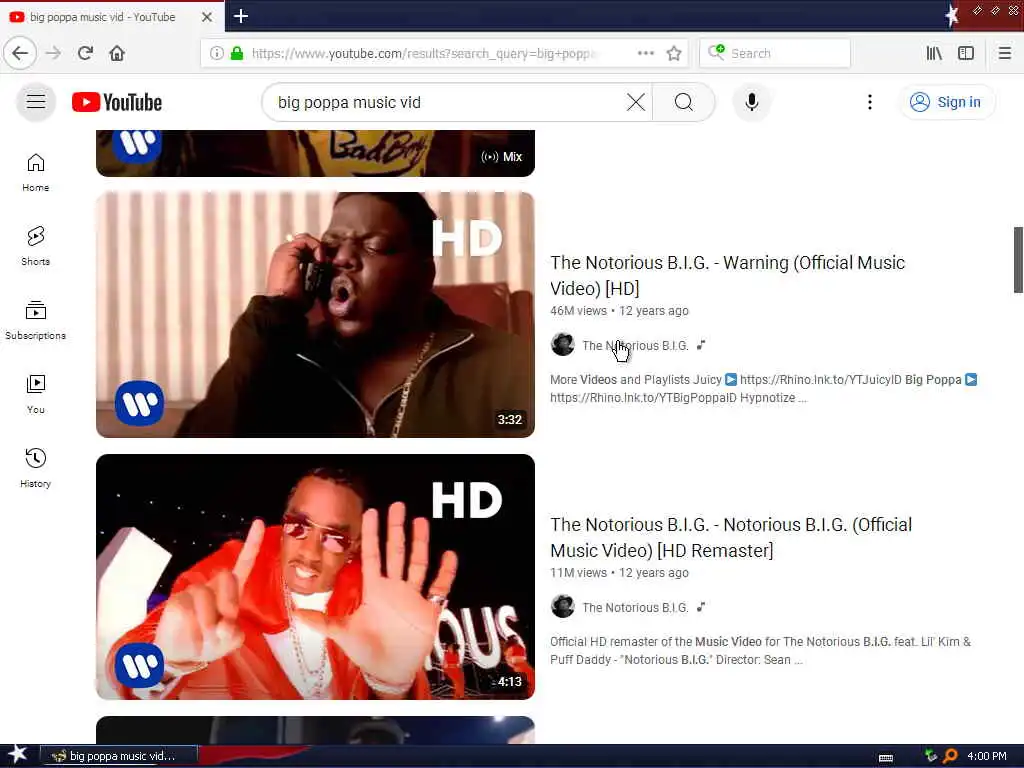Show site information icon in address bar
Screen dimensions: 1024x768
coord(216,53)
